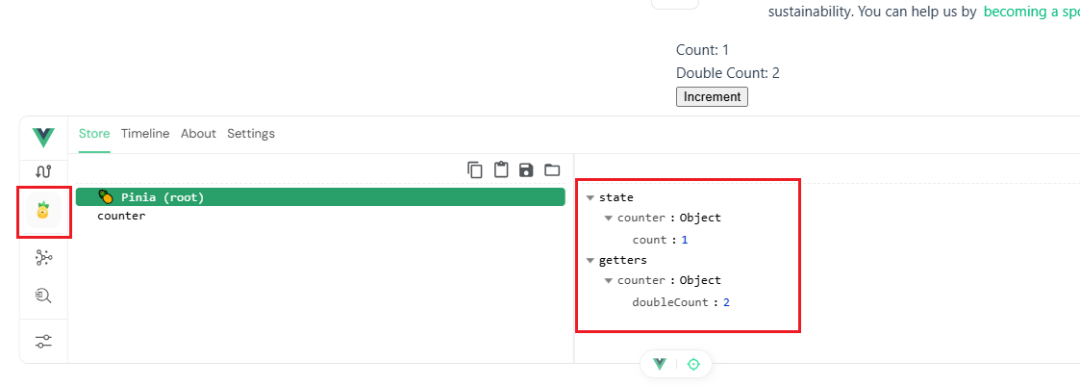Switch to the Settings tab
This screenshot has width=1080, height=387.
pyautogui.click(x=251, y=134)
